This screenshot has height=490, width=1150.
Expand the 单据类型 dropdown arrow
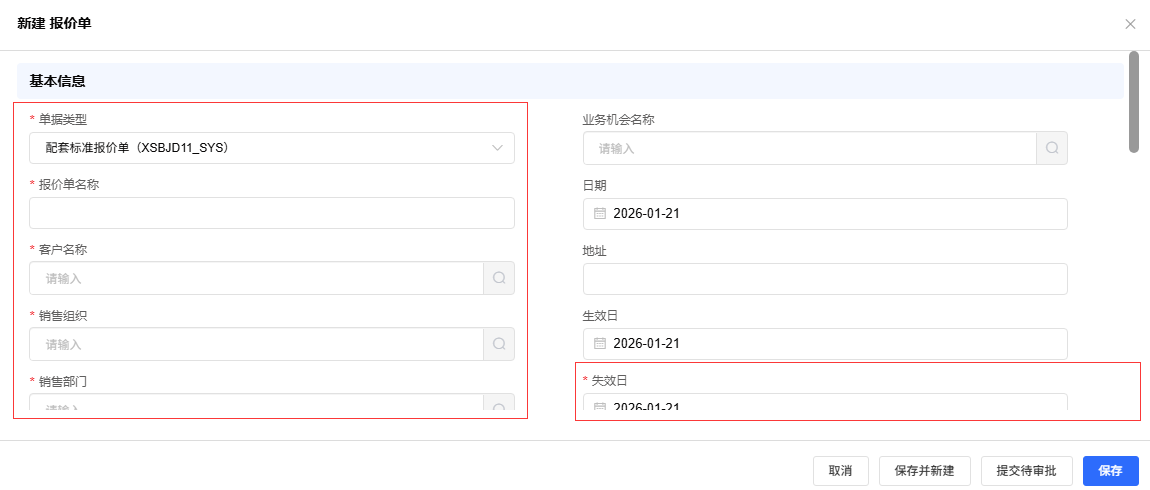pos(498,148)
